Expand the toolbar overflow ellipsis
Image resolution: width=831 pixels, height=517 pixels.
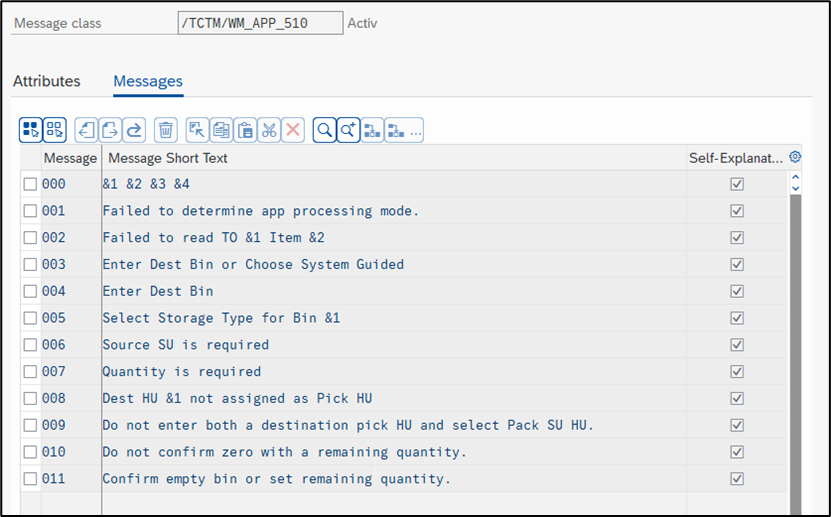click(x=416, y=130)
